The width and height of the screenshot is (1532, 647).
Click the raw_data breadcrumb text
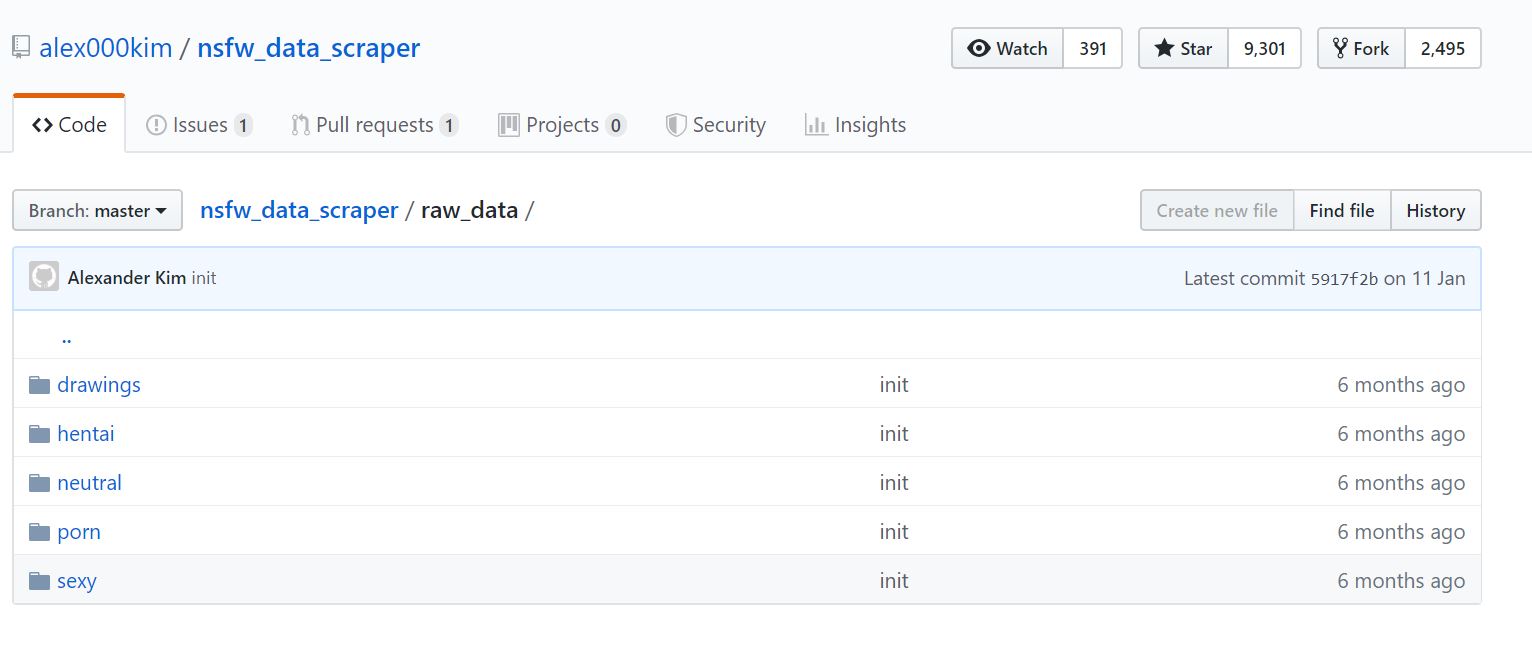[x=469, y=211]
